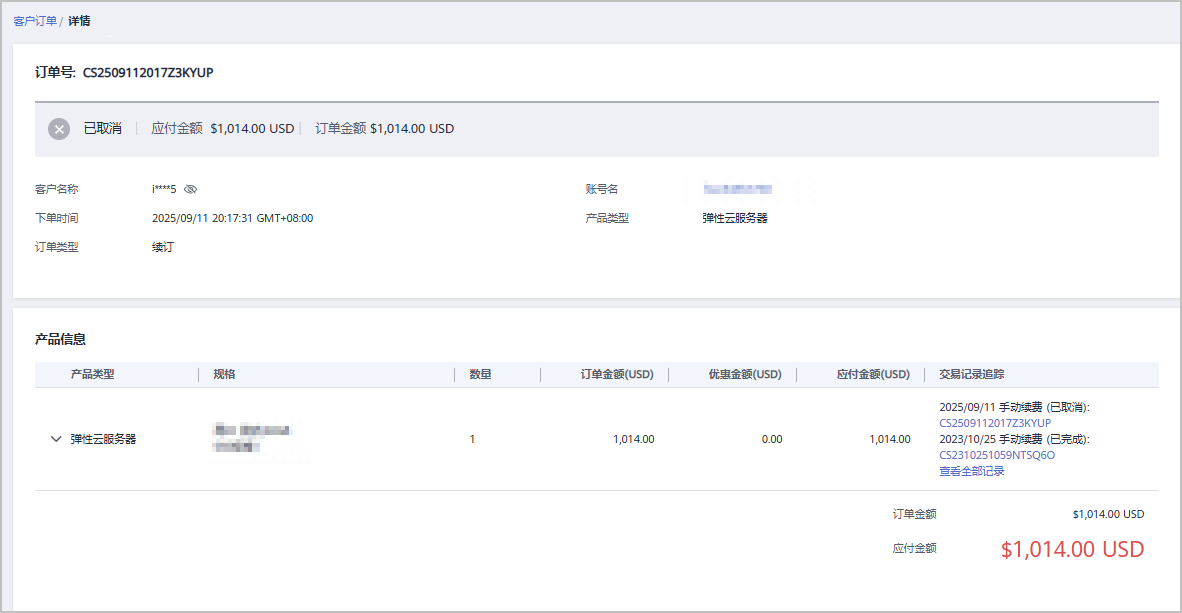
Task: Click the 下单时间 timestamp value
Action: [x=232, y=218]
